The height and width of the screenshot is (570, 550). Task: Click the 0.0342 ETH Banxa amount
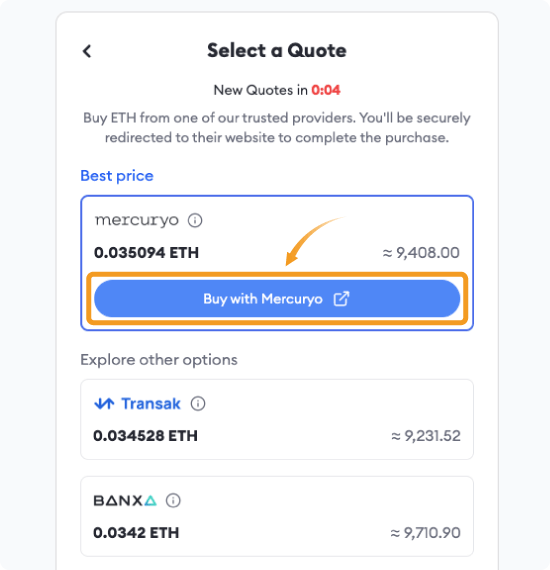136,533
